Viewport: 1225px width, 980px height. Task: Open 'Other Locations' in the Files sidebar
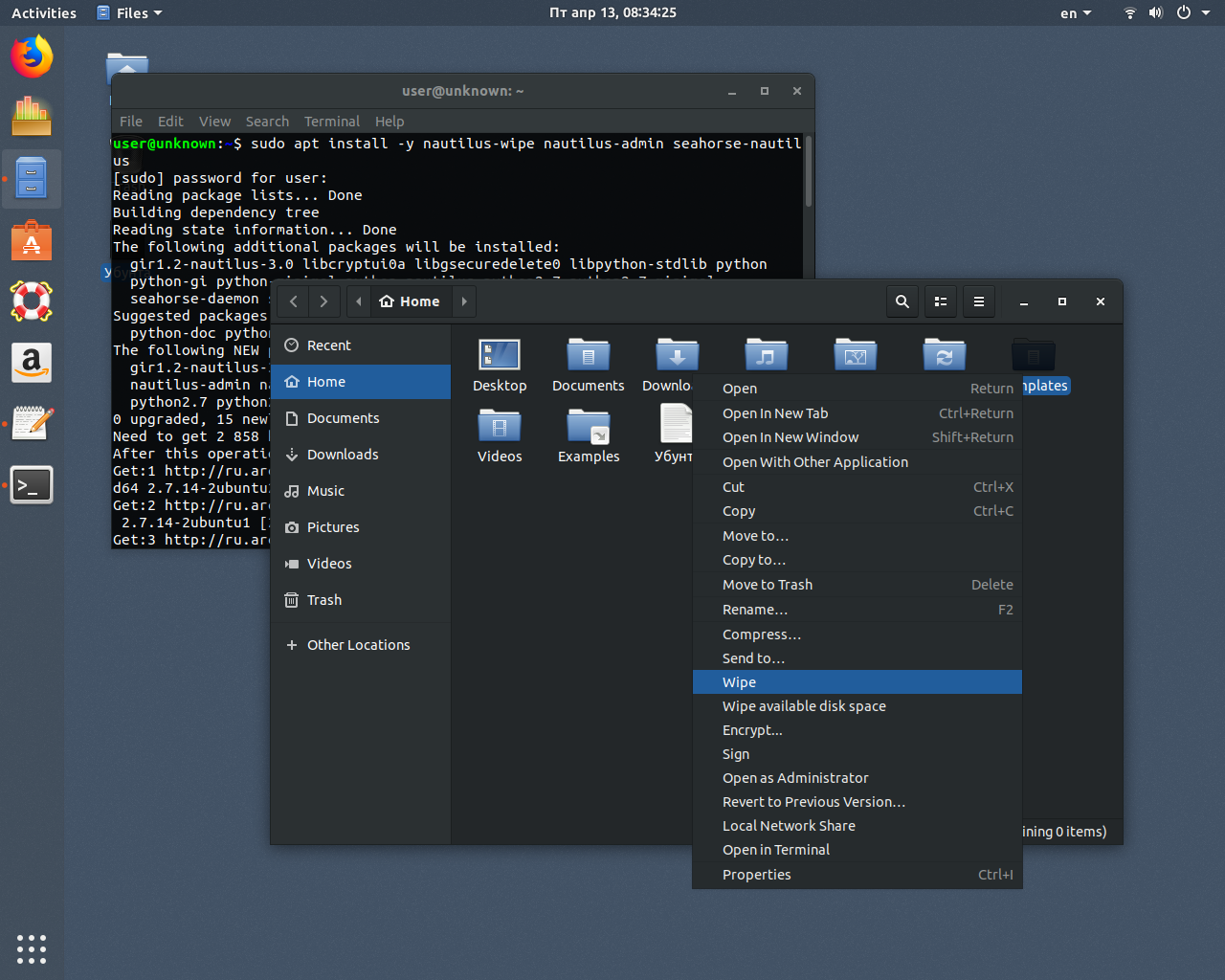coord(357,645)
